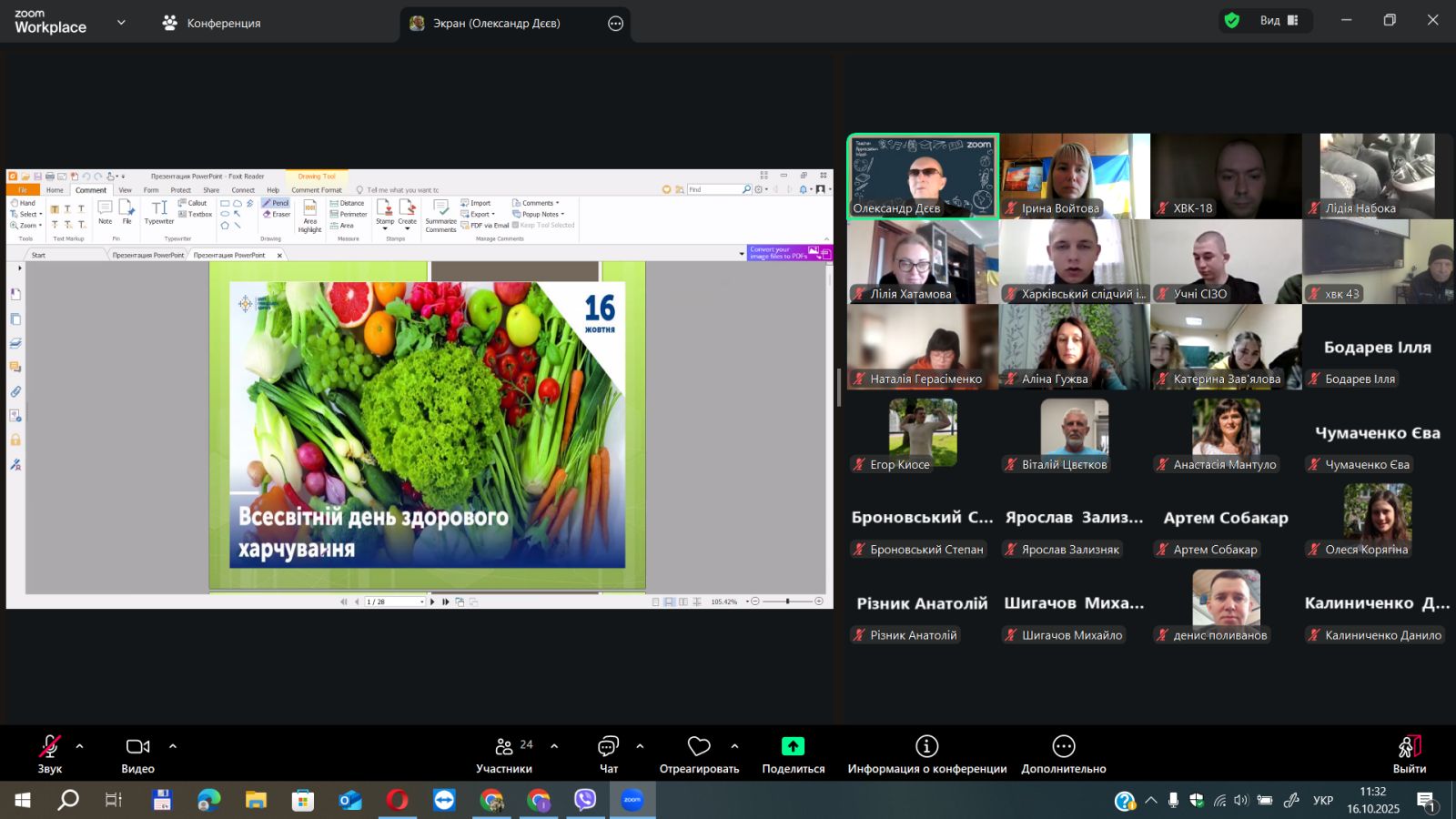1456x819 pixels.
Task: Toggle camera with the Видео button
Action: pyautogui.click(x=137, y=753)
